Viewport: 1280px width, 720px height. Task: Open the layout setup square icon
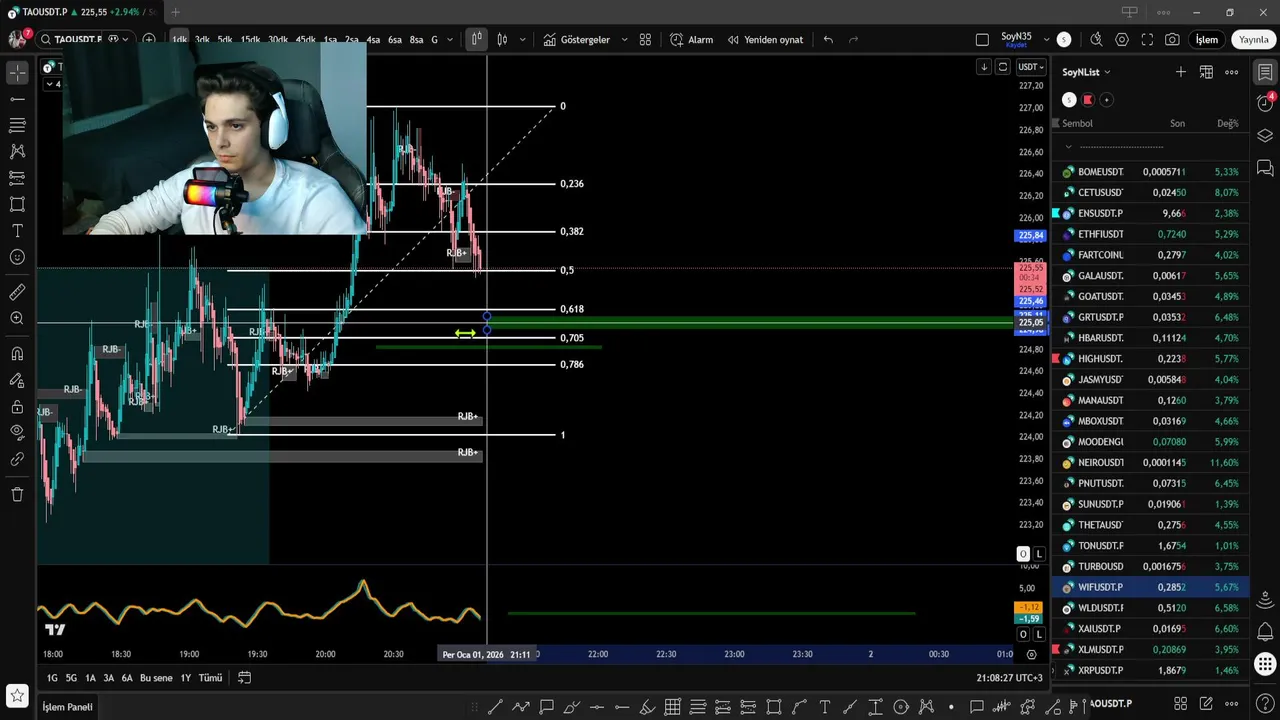[982, 40]
